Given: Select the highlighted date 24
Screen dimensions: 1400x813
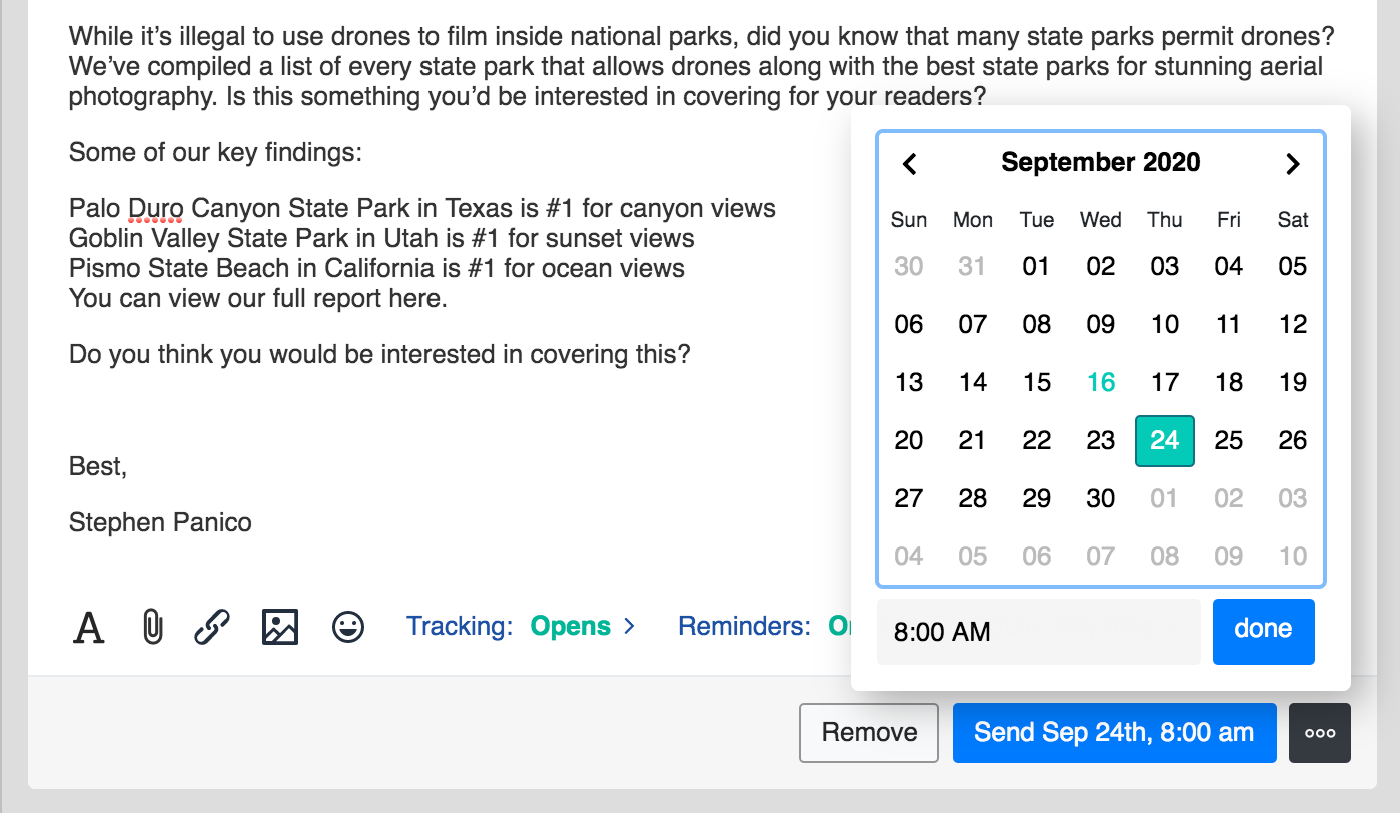Looking at the screenshot, I should click(x=1165, y=440).
